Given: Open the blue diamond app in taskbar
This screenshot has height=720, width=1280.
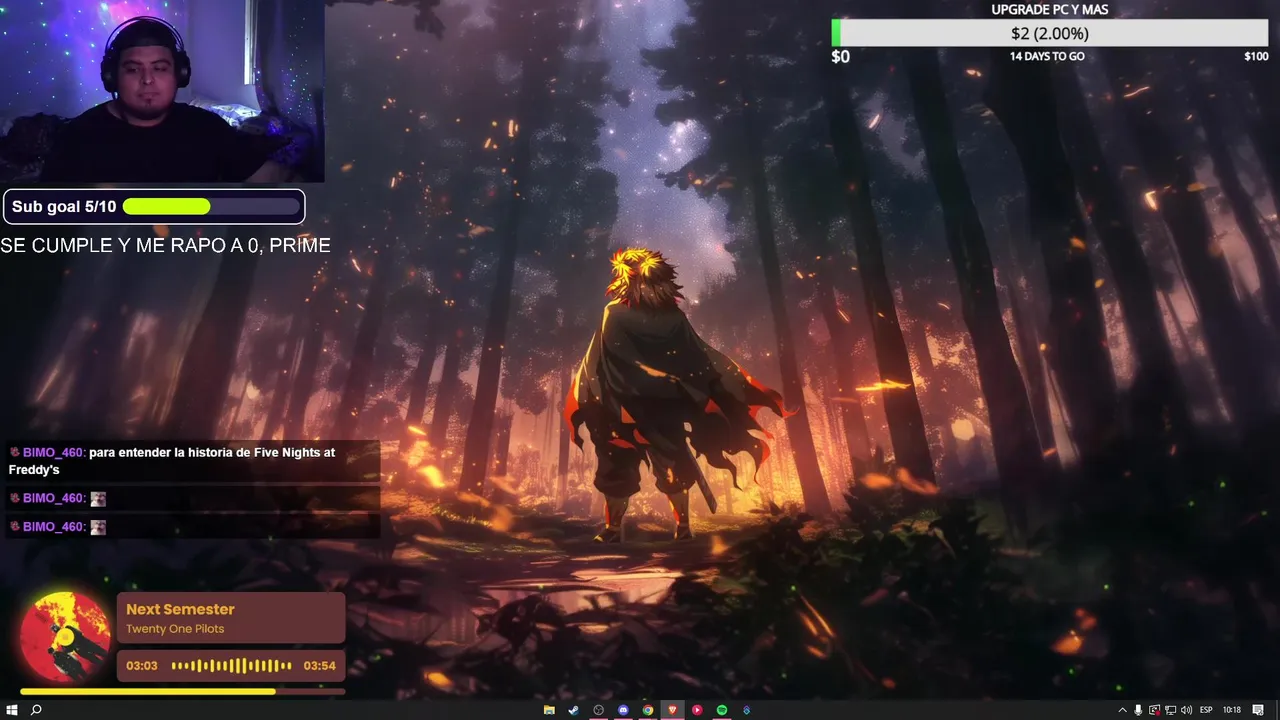Looking at the screenshot, I should tap(746, 710).
